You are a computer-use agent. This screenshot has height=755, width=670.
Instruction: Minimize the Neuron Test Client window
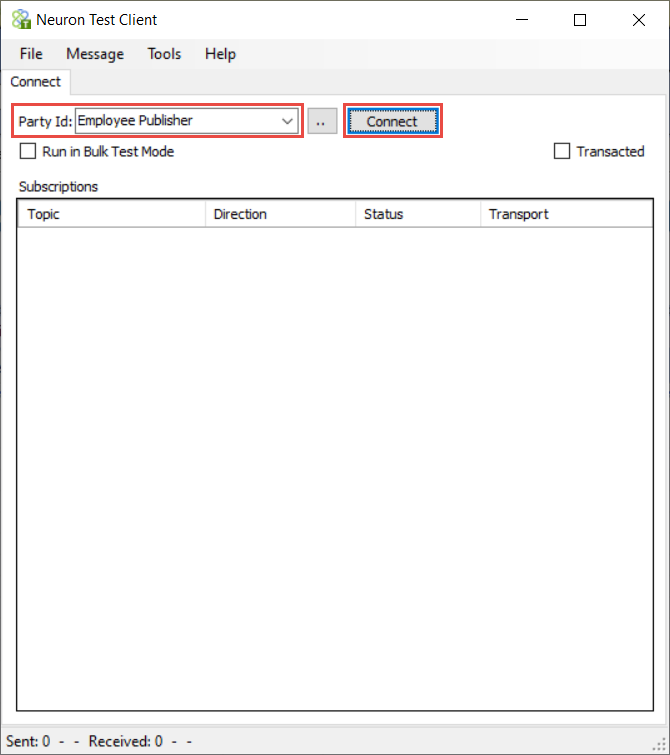[522, 20]
